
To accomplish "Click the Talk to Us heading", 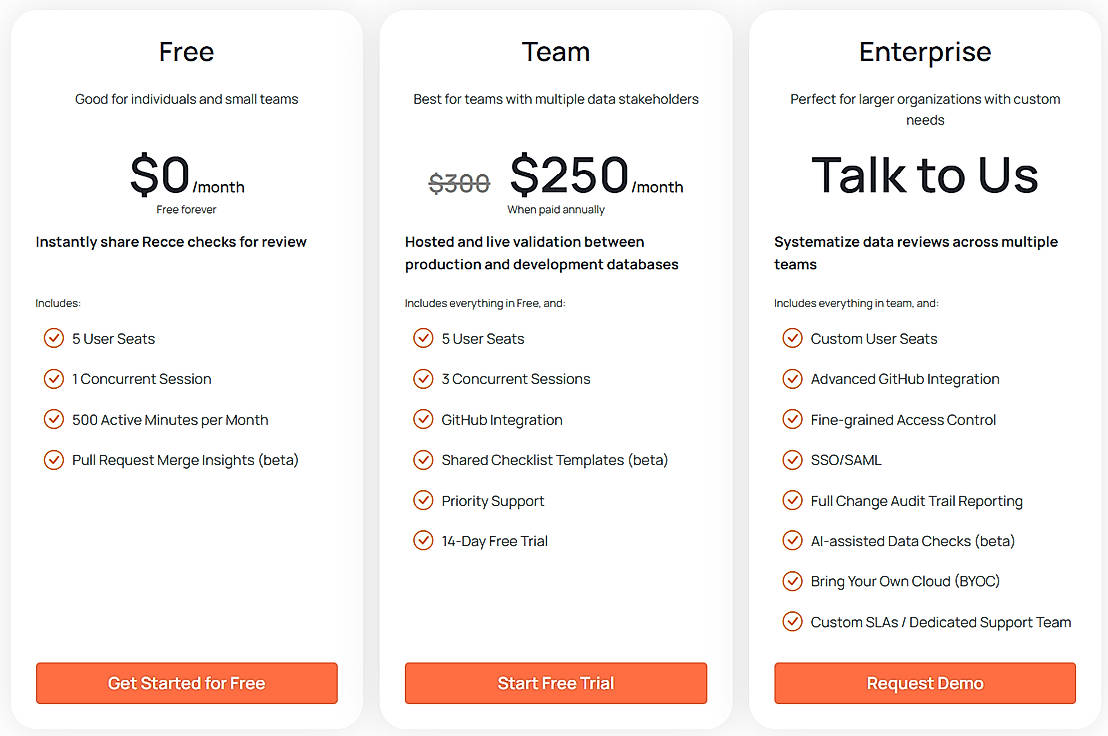I will point(925,174).
